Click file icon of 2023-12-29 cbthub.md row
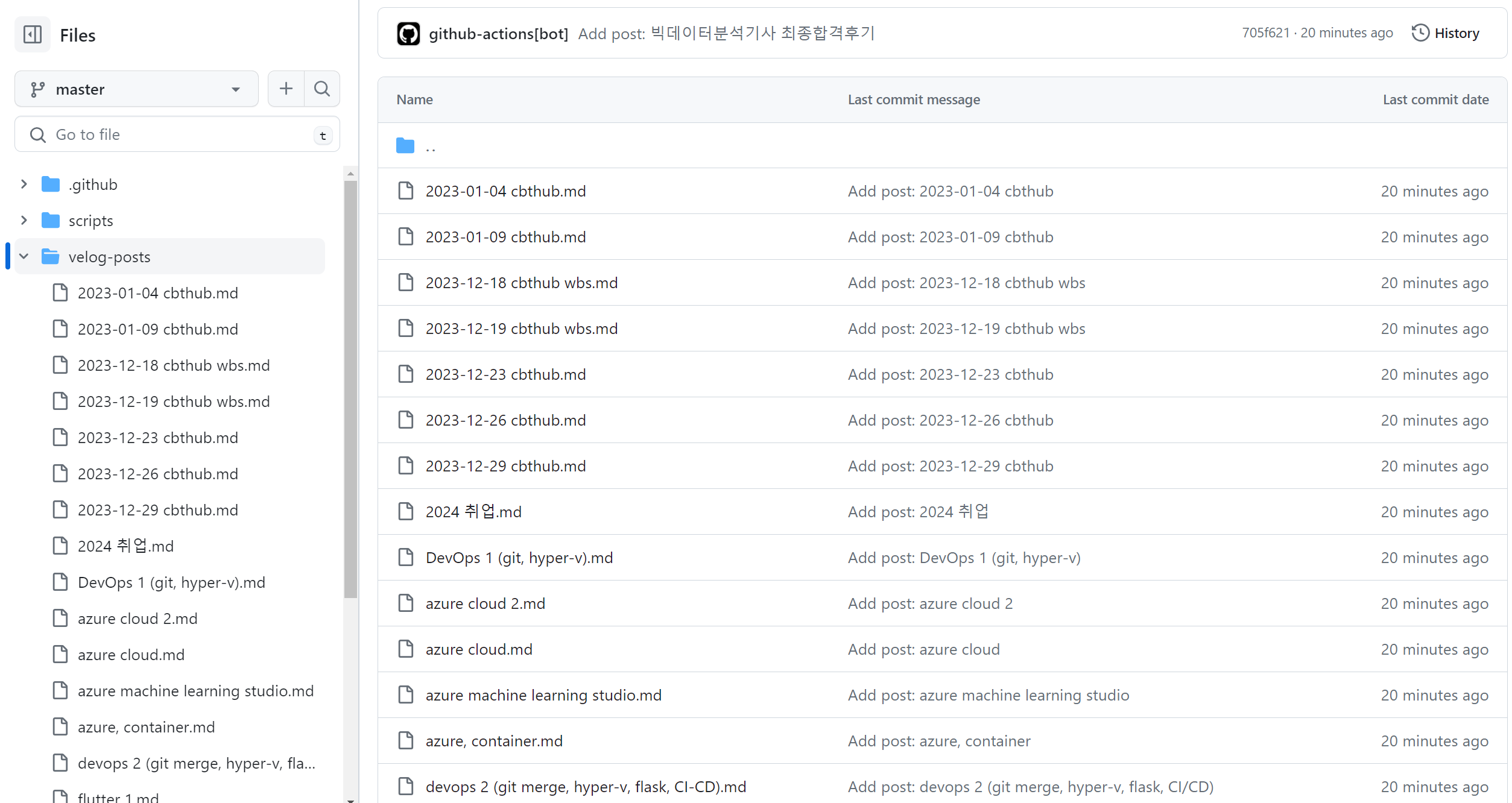Viewport: 1512px width, 803px height. [406, 466]
